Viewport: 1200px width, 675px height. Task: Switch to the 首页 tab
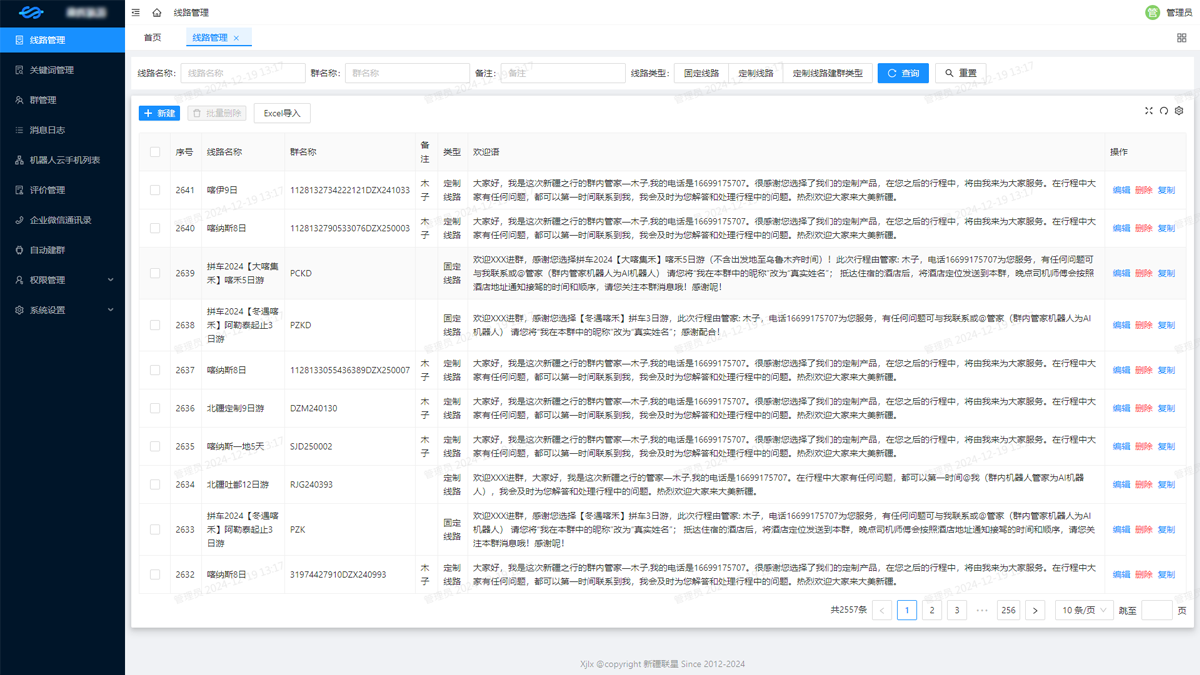(x=152, y=38)
